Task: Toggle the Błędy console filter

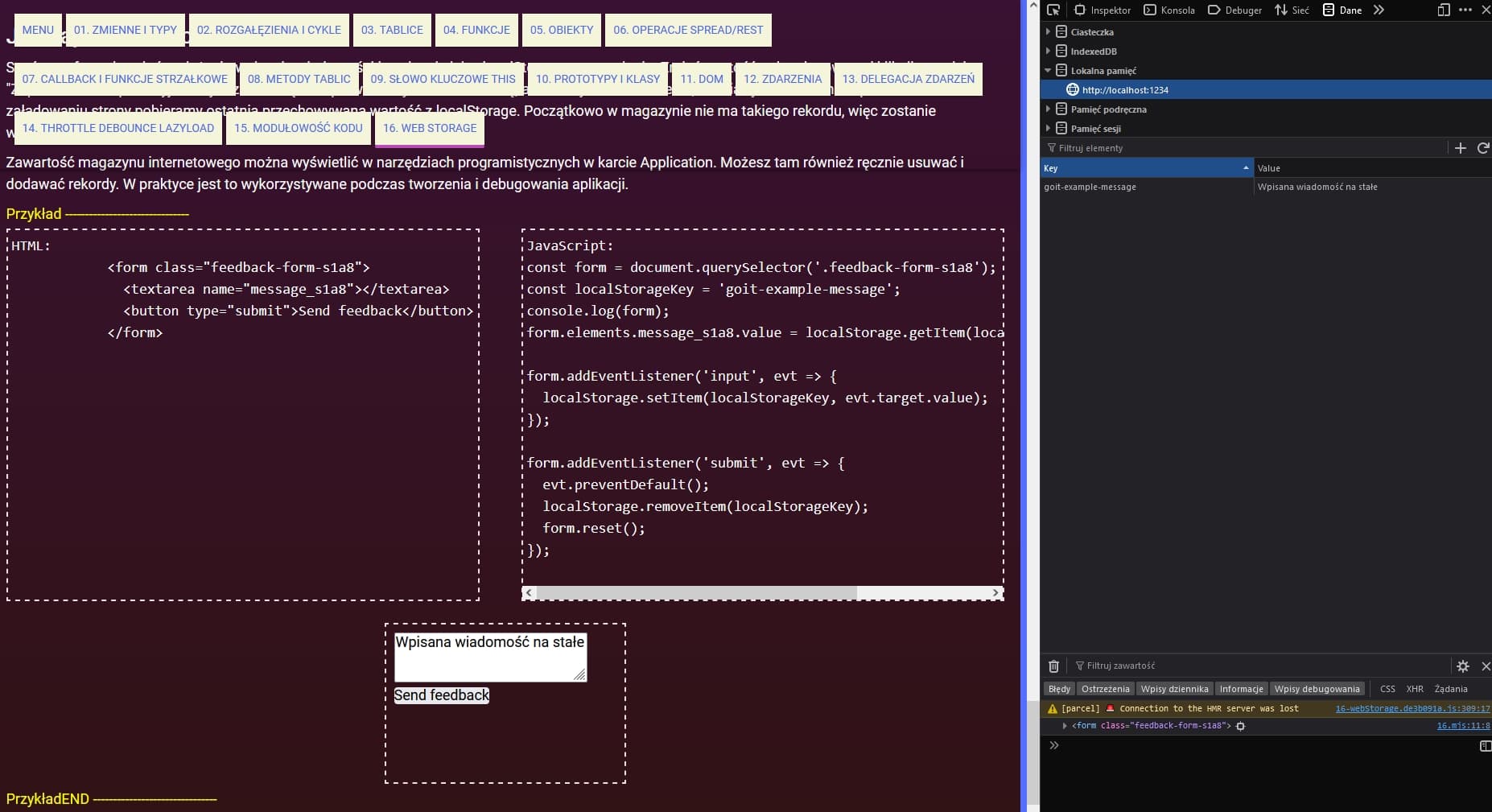Action: click(x=1059, y=689)
